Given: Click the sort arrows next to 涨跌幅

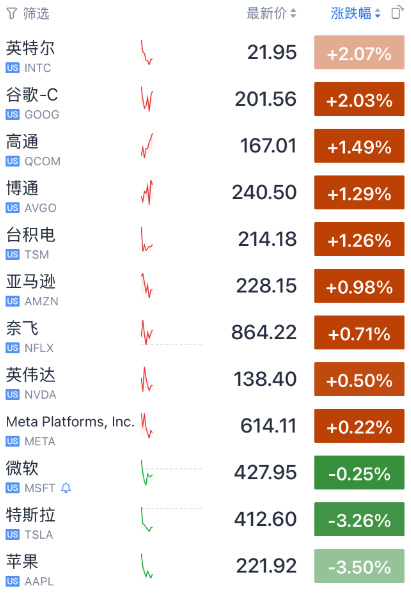Looking at the screenshot, I should [x=377, y=14].
